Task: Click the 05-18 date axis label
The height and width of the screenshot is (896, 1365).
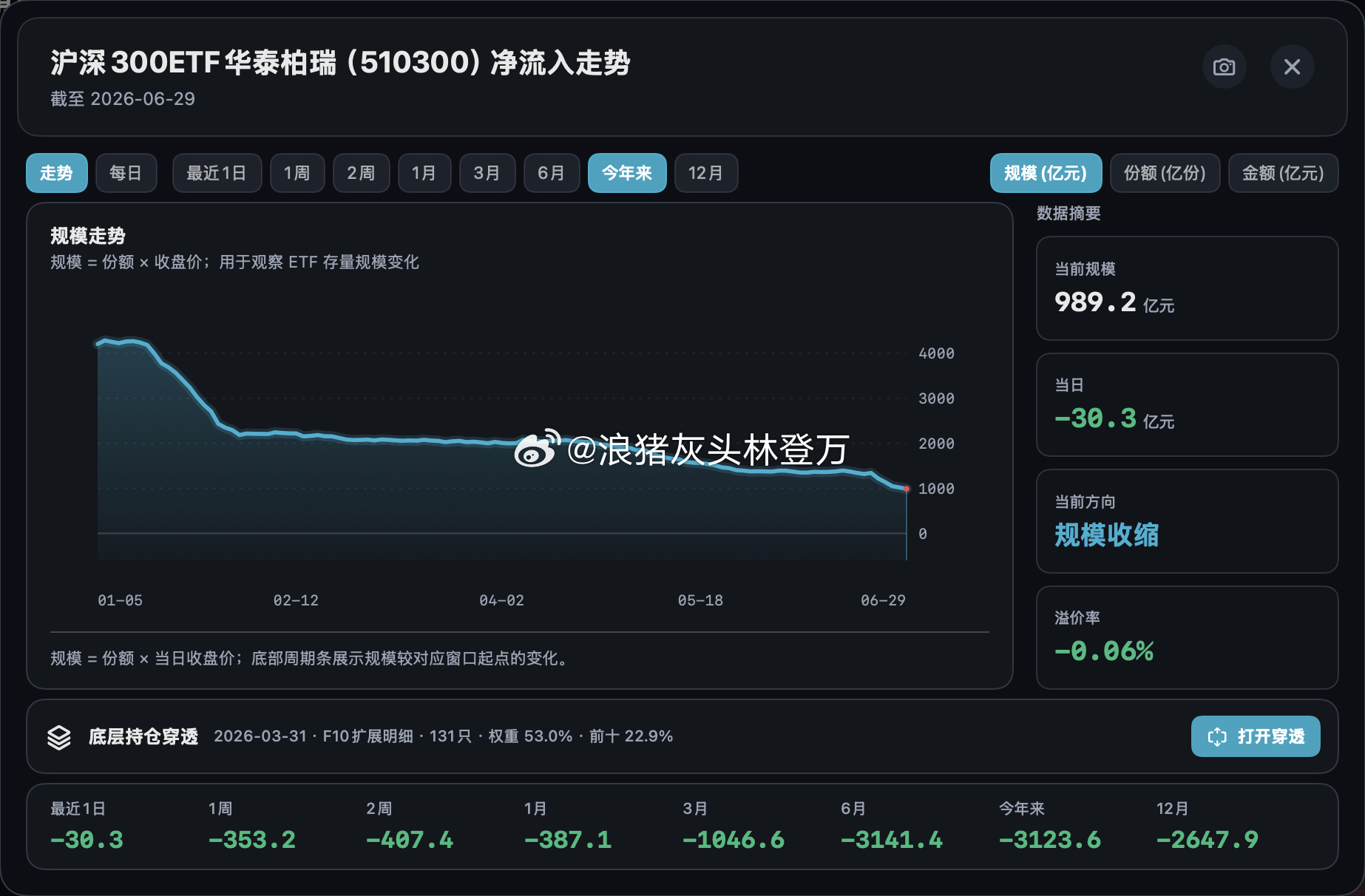Action: 700,600
